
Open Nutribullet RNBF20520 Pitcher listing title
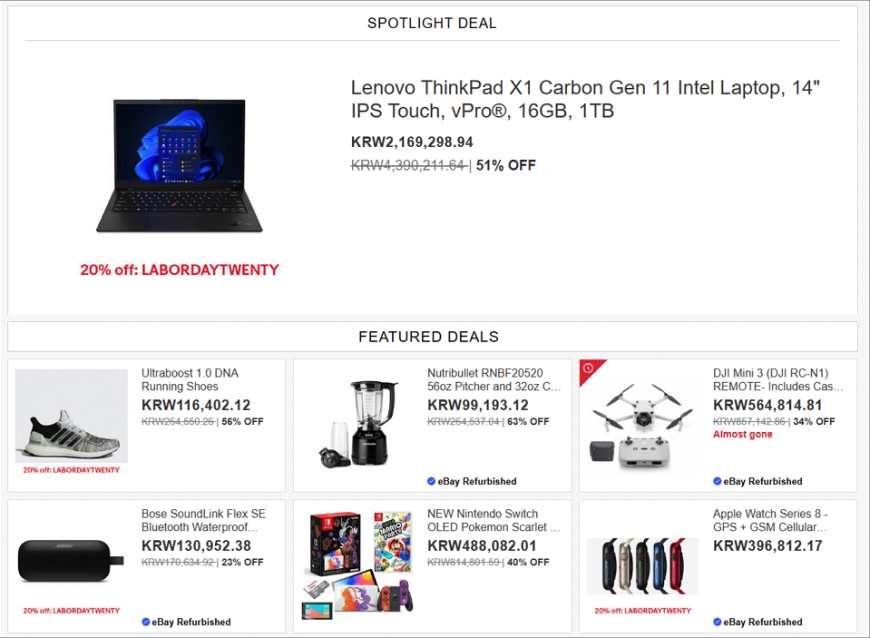pos(494,379)
